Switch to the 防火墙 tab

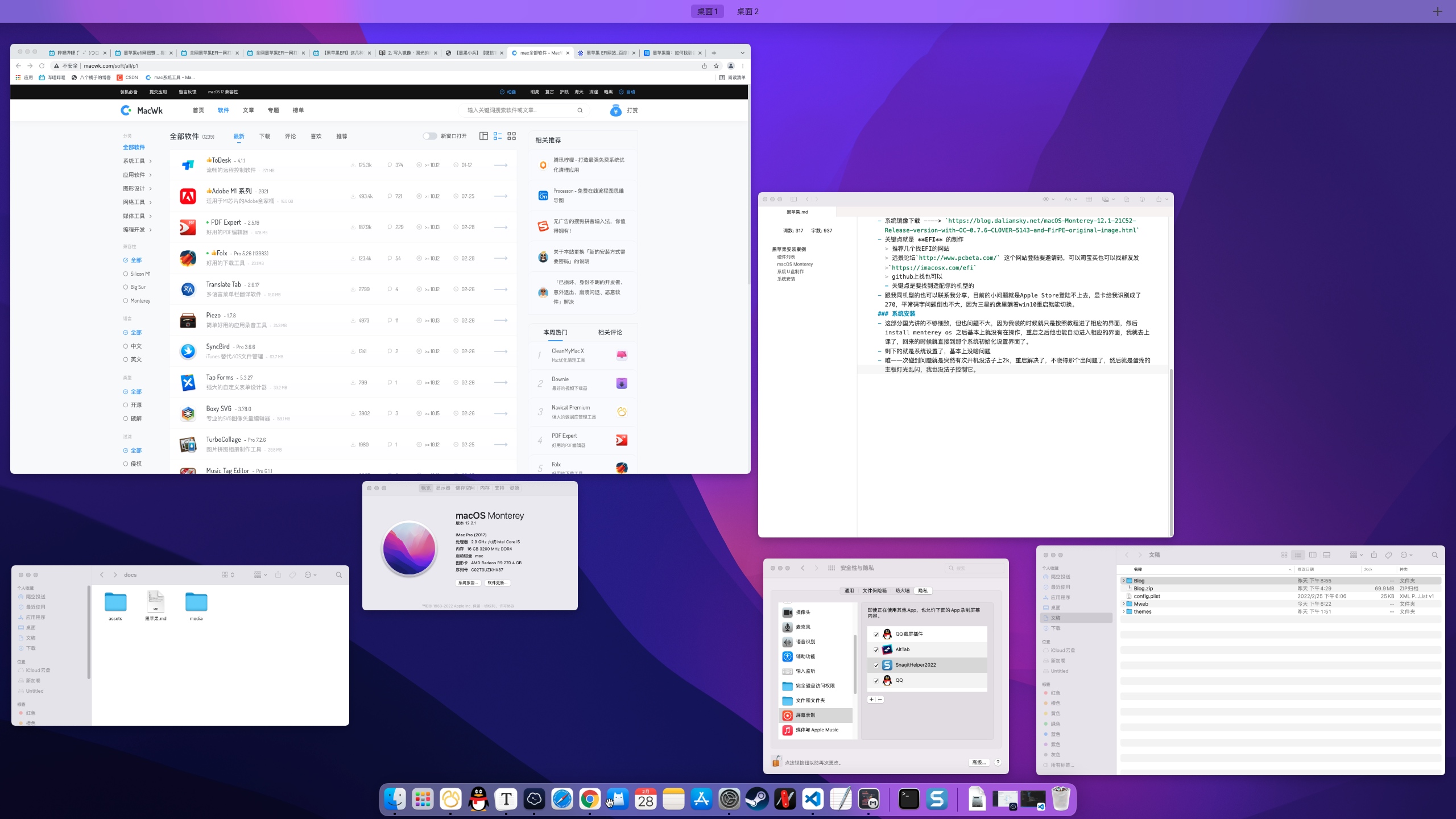coord(902,590)
